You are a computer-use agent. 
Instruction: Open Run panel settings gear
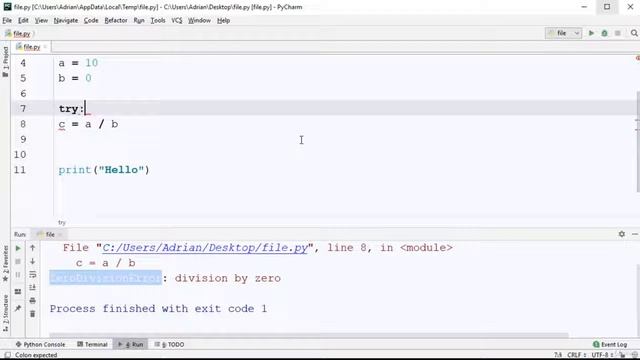click(x=622, y=234)
